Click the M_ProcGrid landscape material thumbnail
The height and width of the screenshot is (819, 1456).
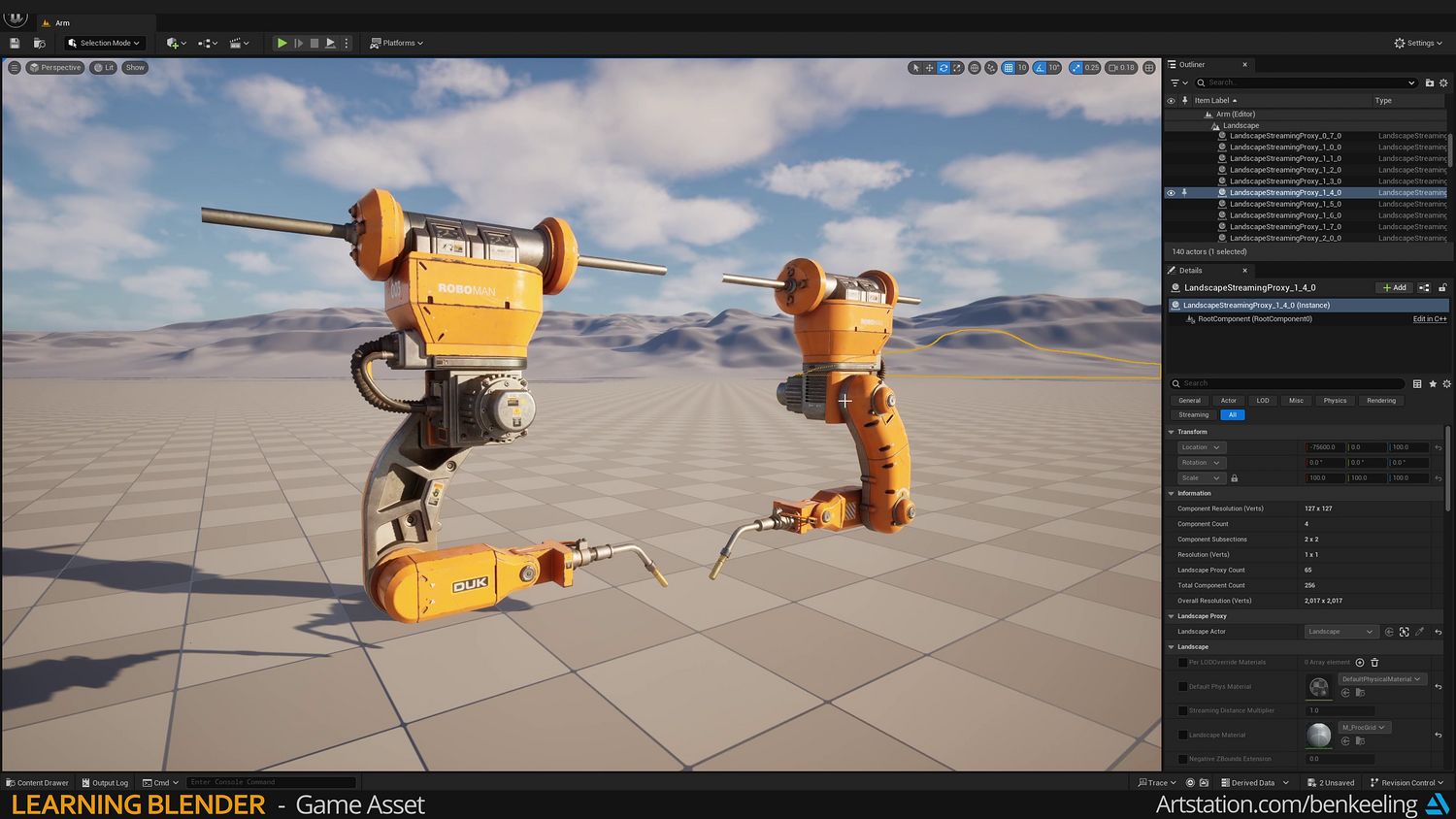(x=1319, y=736)
